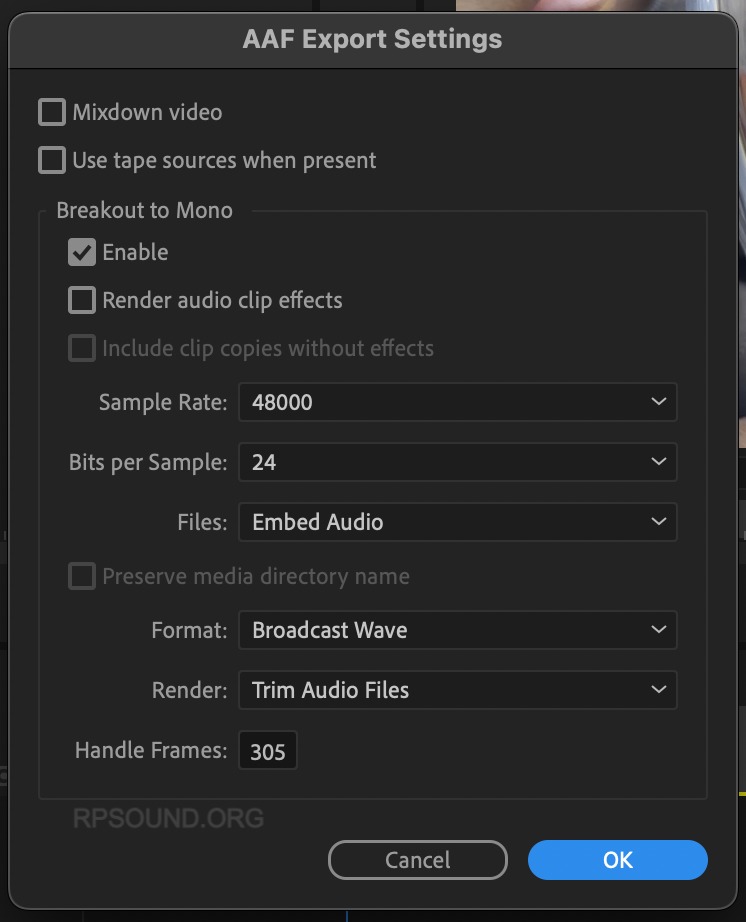Viewport: 746px width, 922px height.
Task: Click the Handle Frames input field
Action: [x=268, y=751]
